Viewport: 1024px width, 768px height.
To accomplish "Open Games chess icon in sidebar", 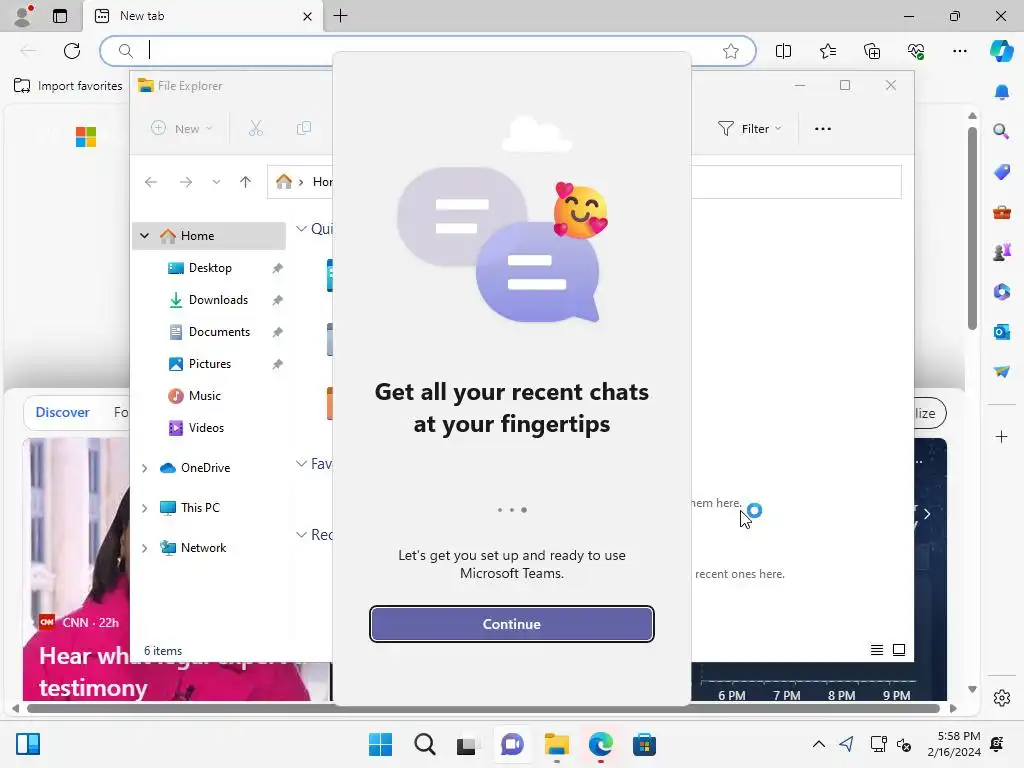I will coord(1001,252).
